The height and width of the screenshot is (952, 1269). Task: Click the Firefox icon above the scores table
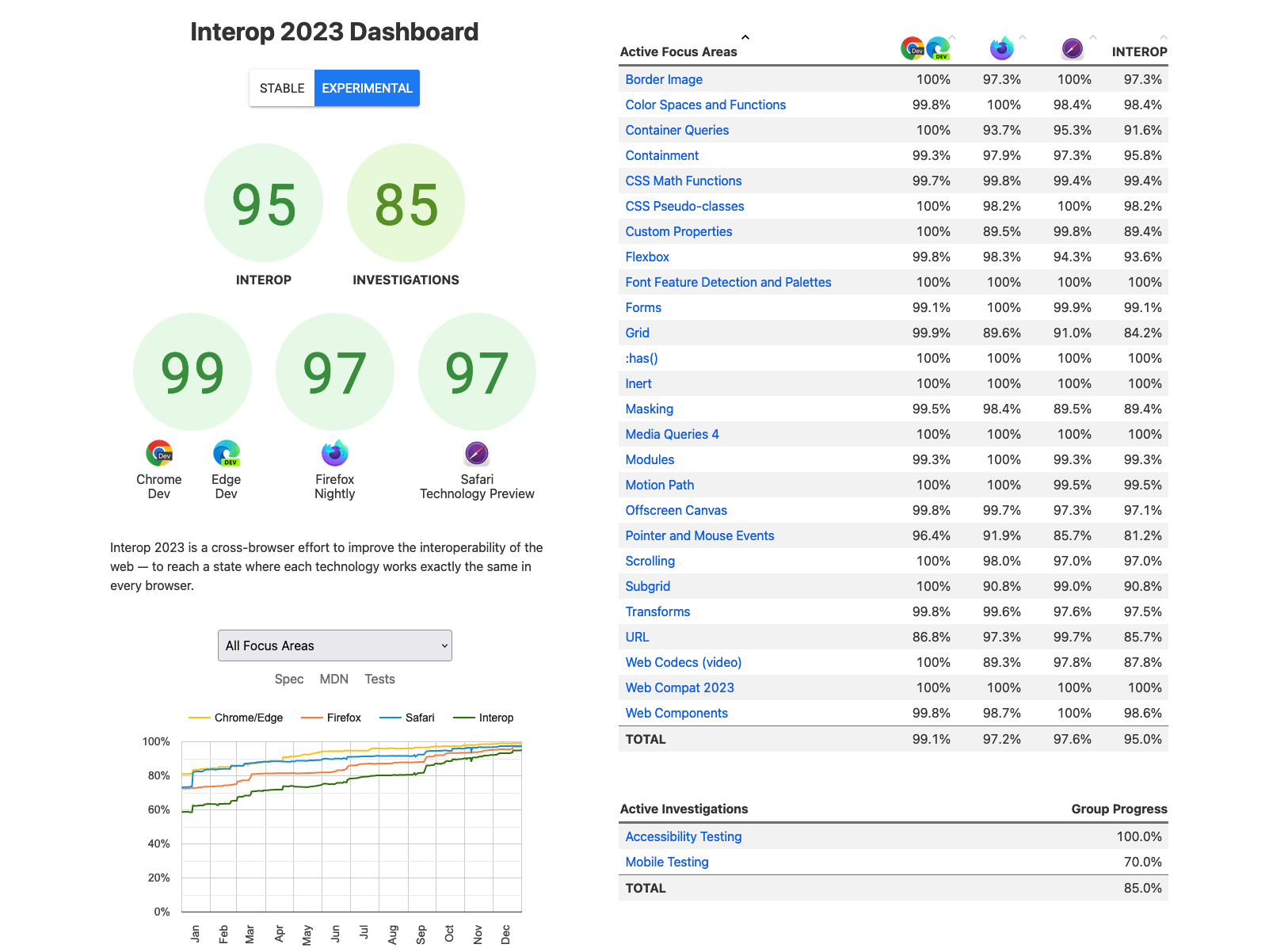(1002, 48)
